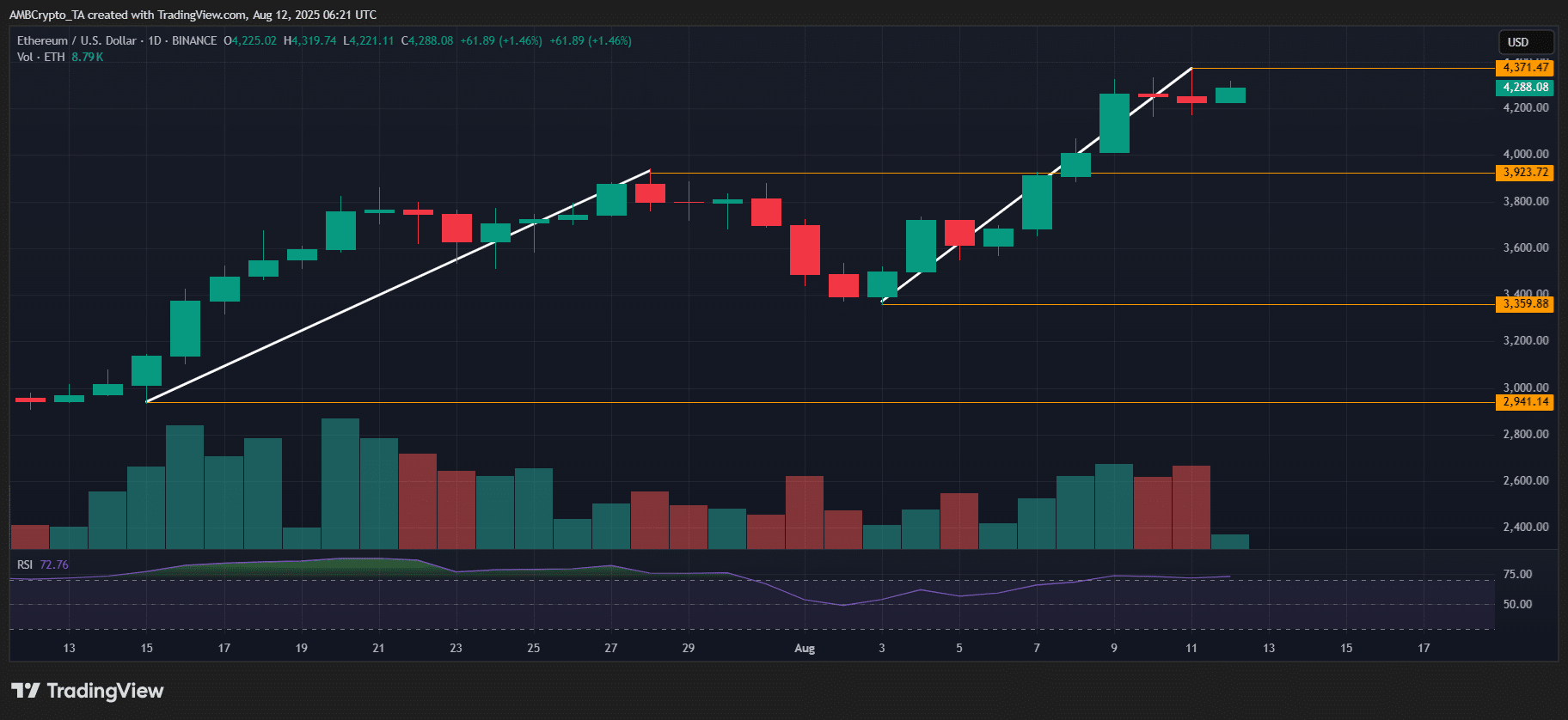Select the 1D interval label in header
Viewport: 1568px width, 720px height.
coord(155,40)
